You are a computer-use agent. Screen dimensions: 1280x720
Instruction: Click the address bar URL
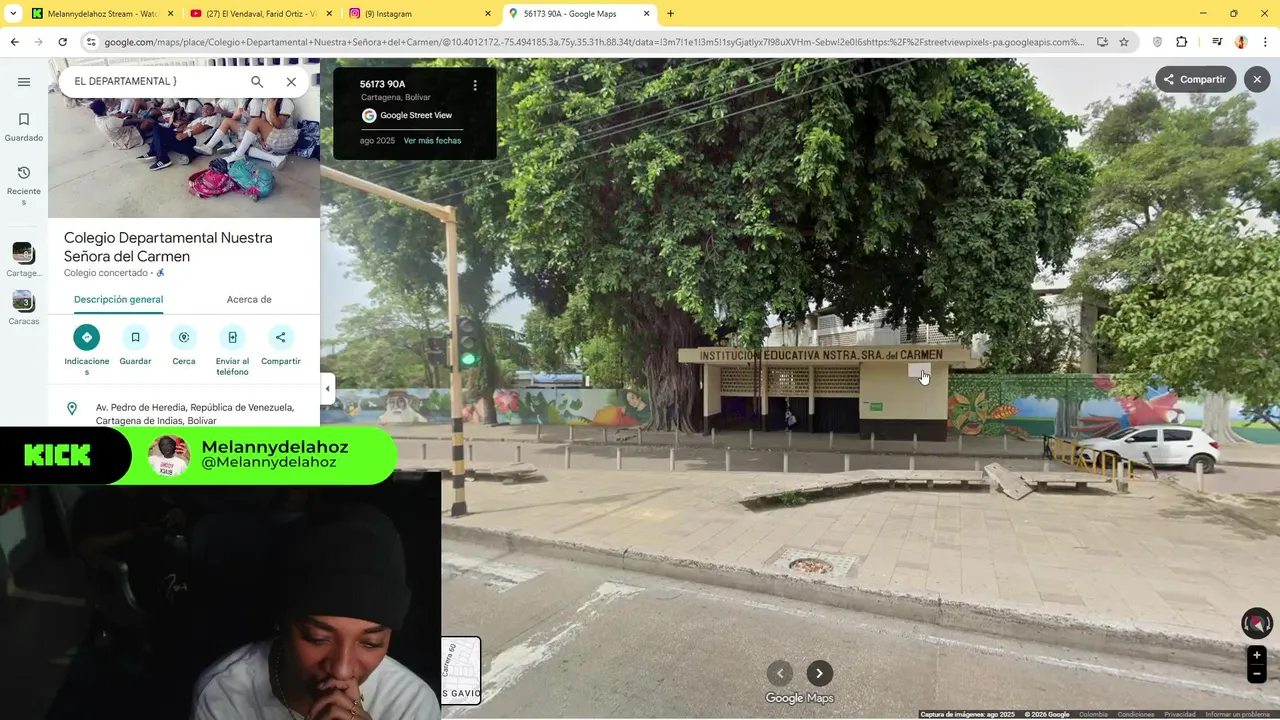[594, 42]
